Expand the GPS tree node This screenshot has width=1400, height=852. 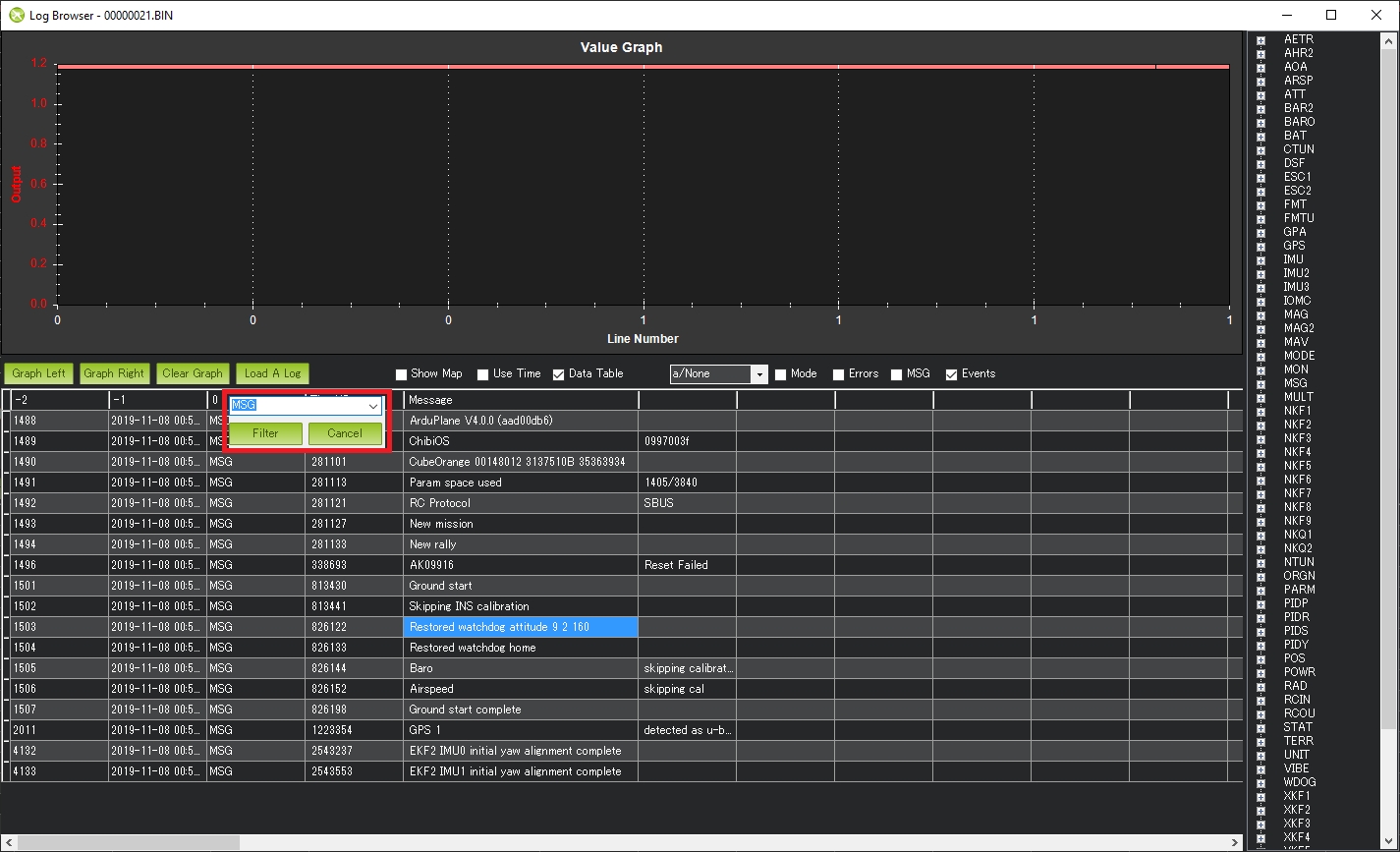1260,247
